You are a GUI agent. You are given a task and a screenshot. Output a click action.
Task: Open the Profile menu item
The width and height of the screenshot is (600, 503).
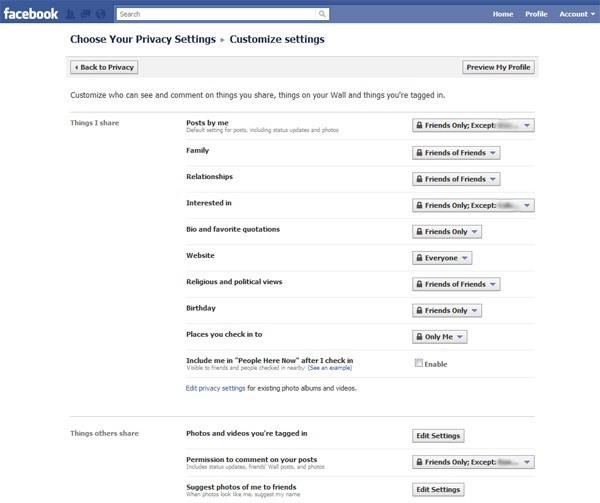[536, 14]
